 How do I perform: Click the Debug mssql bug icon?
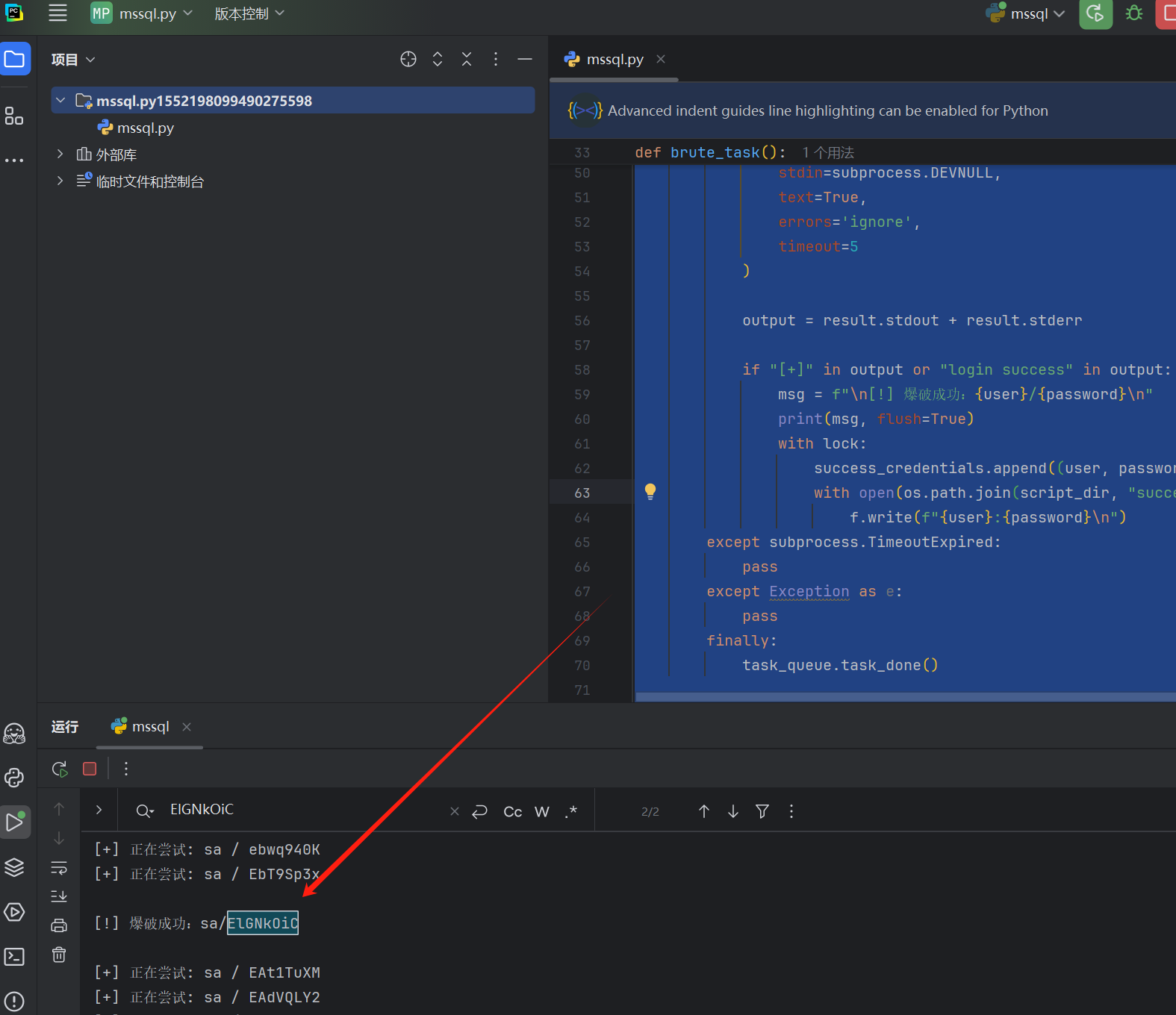point(1134,13)
